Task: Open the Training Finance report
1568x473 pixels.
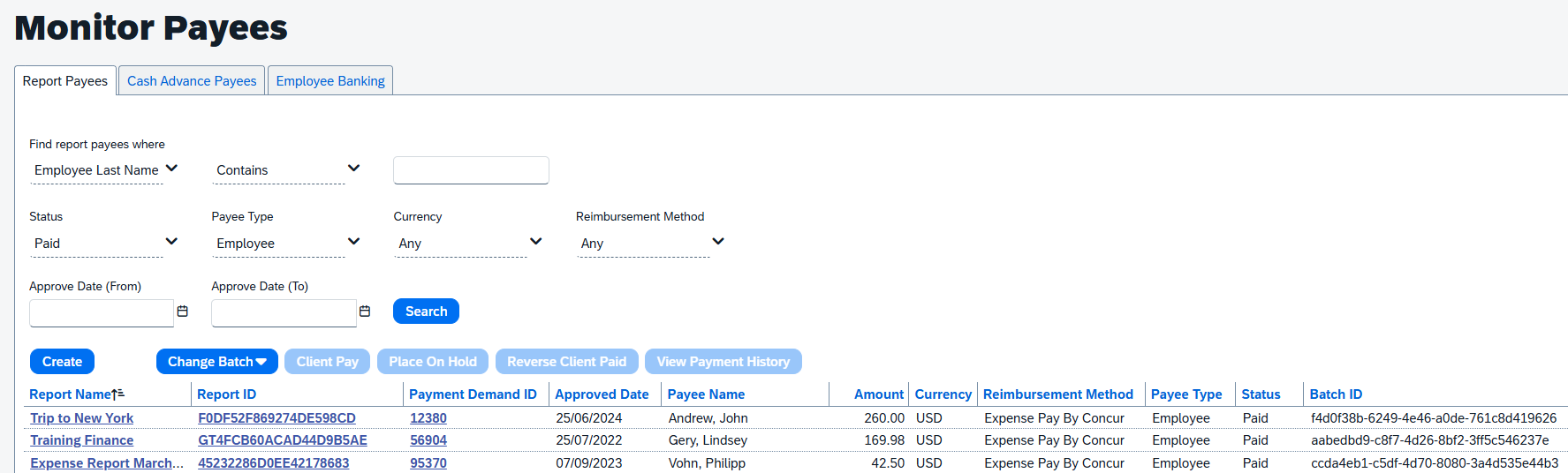Action: pos(82,440)
